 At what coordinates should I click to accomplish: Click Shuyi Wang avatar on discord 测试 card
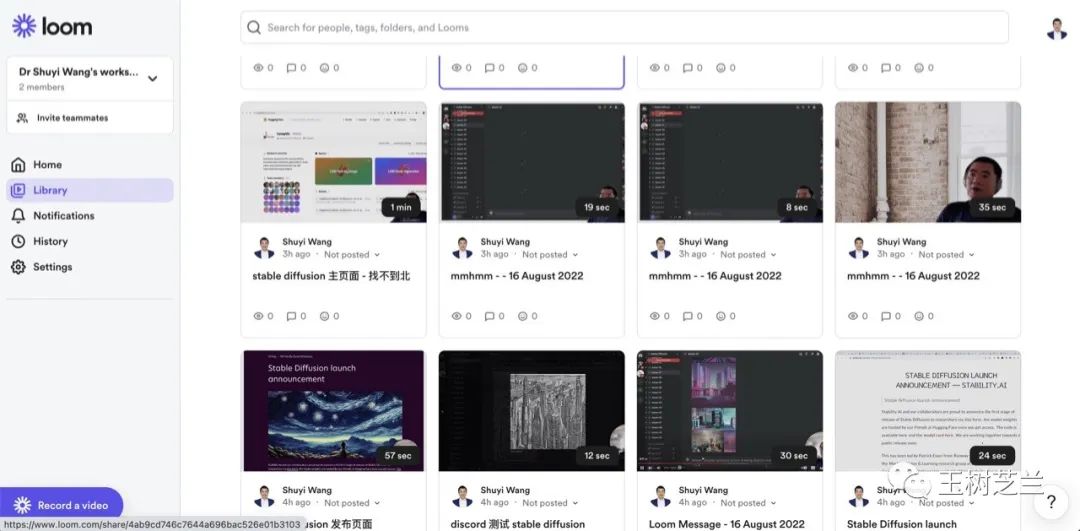(462, 497)
